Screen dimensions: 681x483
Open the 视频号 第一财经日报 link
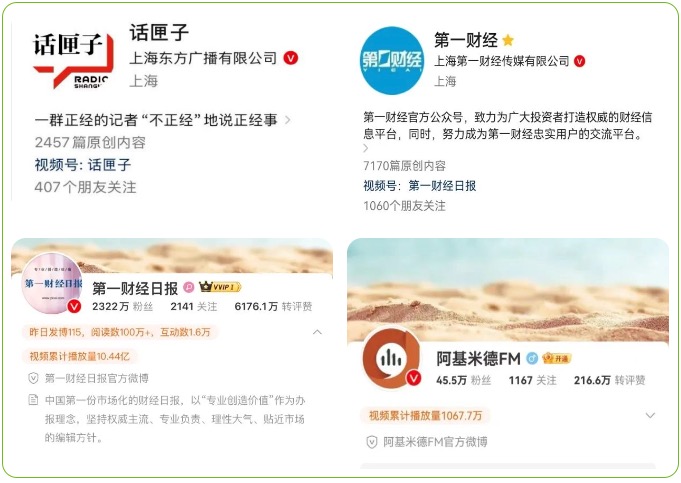pos(420,186)
